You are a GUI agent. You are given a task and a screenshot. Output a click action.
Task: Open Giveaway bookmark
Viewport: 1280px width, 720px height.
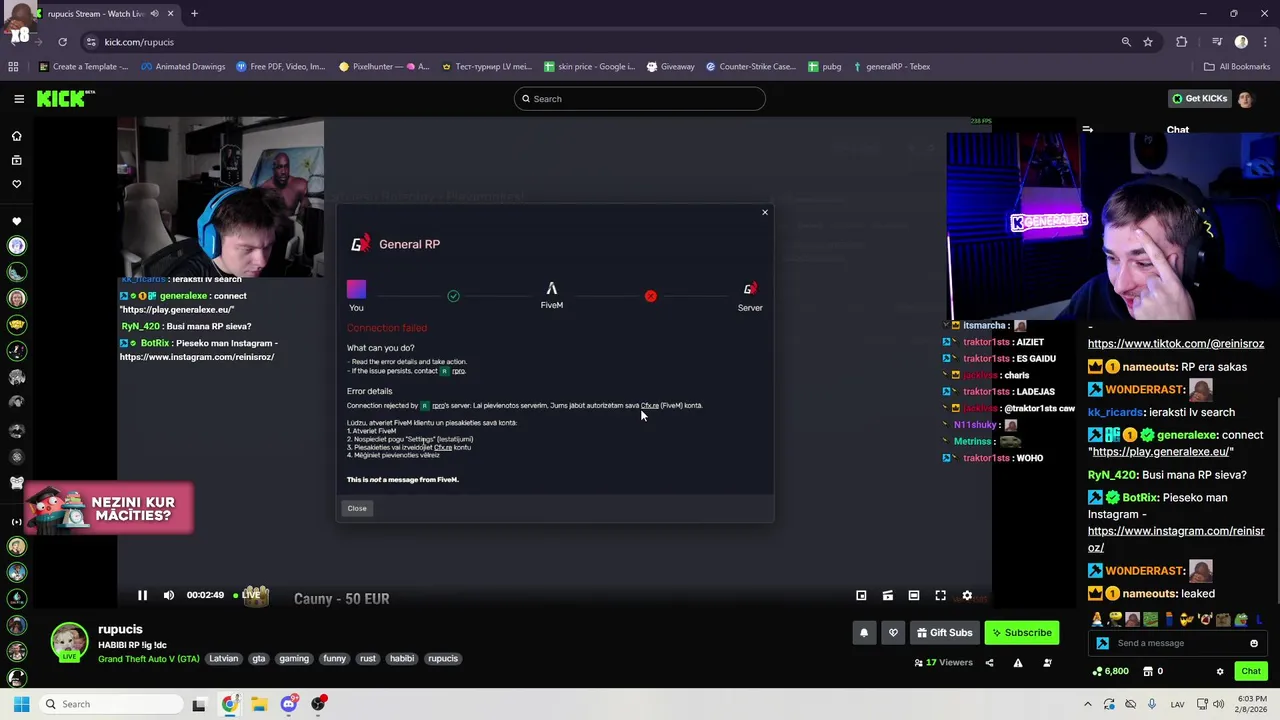(x=670, y=67)
